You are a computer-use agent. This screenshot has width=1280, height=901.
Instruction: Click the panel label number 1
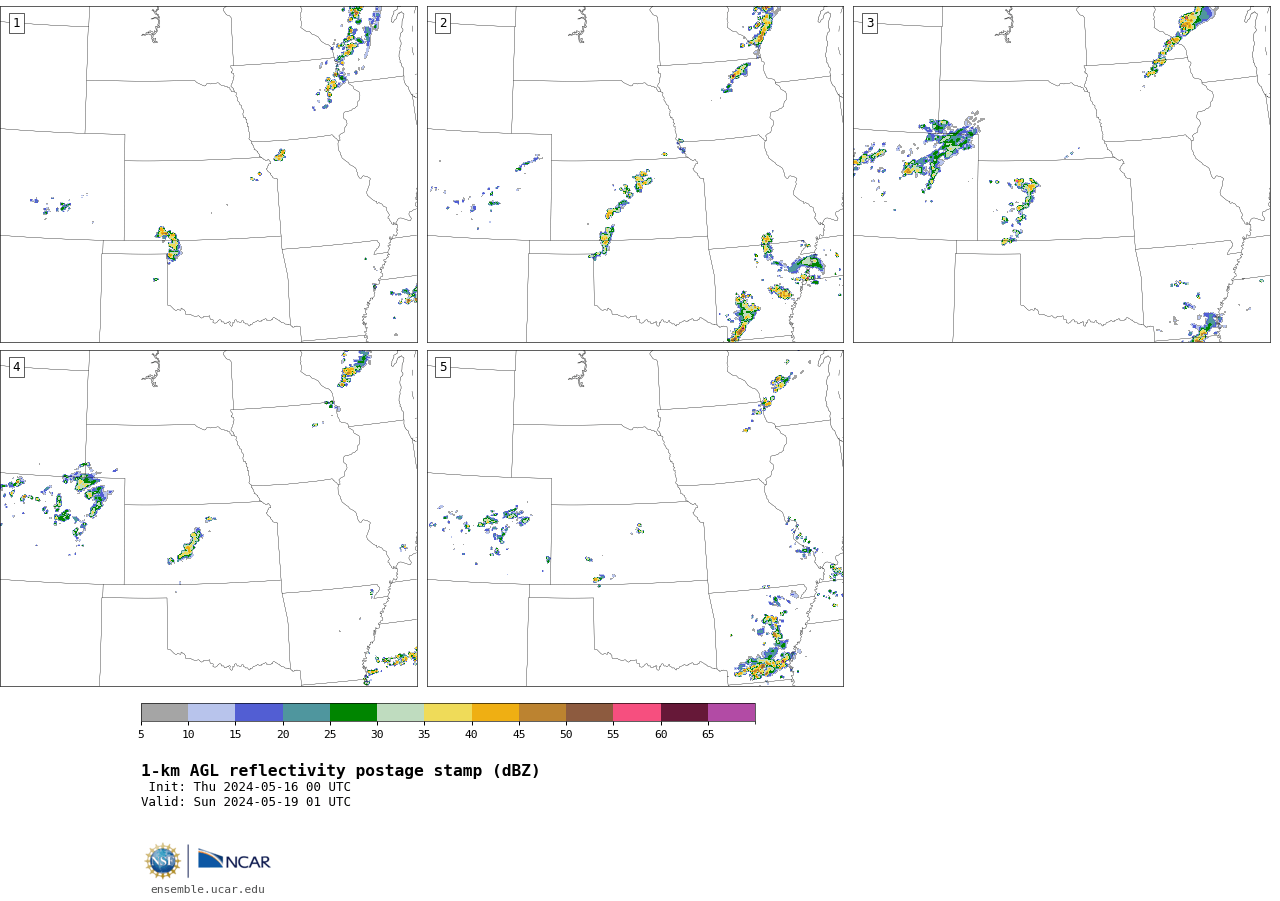tap(17, 23)
